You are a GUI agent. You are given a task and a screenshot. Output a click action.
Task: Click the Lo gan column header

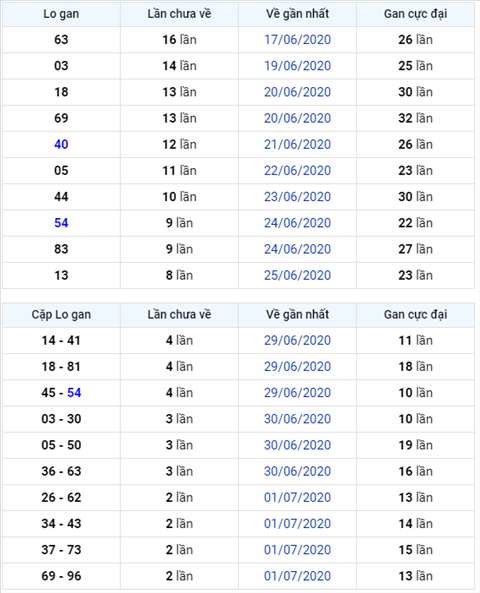[61, 14]
